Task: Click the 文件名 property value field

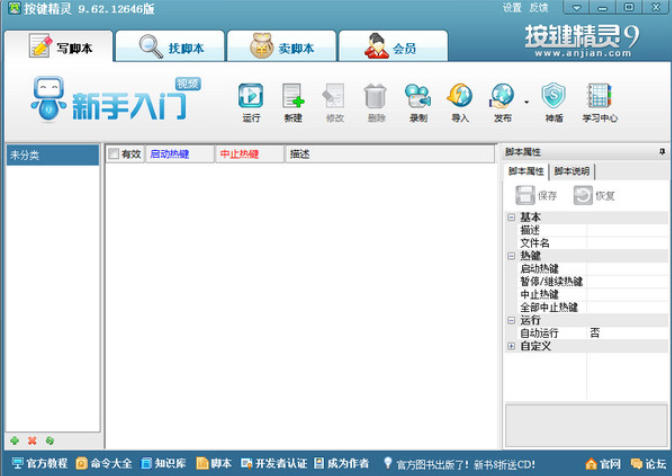Action: pyautogui.click(x=627, y=243)
